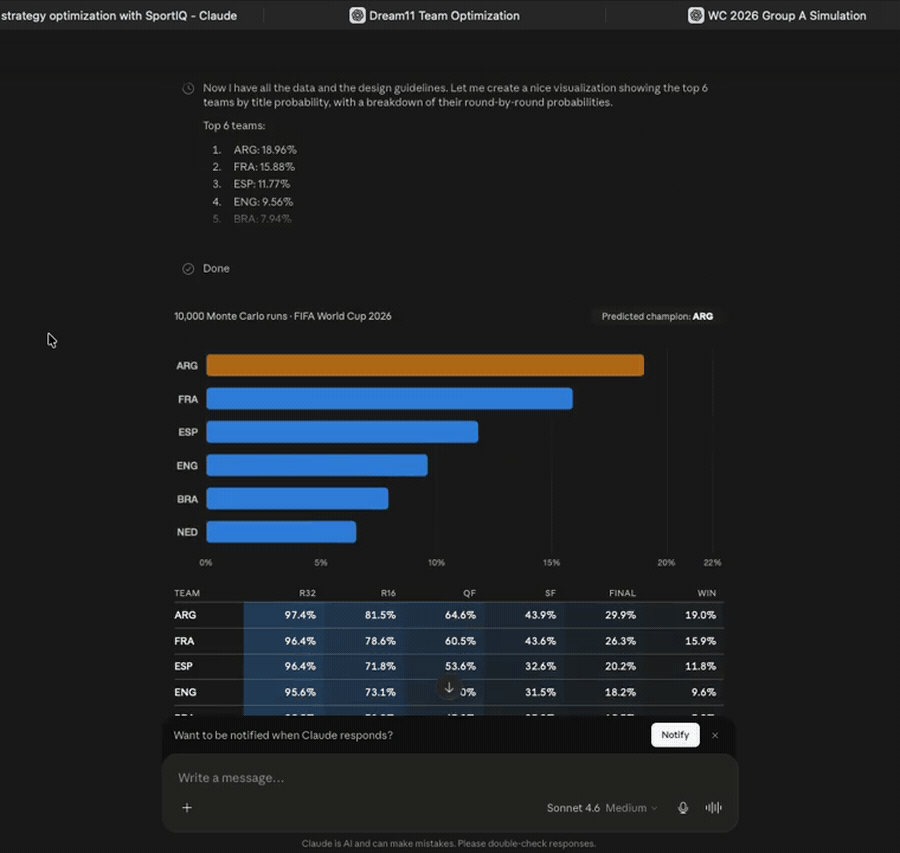Click the R32 column header
Image resolution: width=900 pixels, height=853 pixels.
308,593
